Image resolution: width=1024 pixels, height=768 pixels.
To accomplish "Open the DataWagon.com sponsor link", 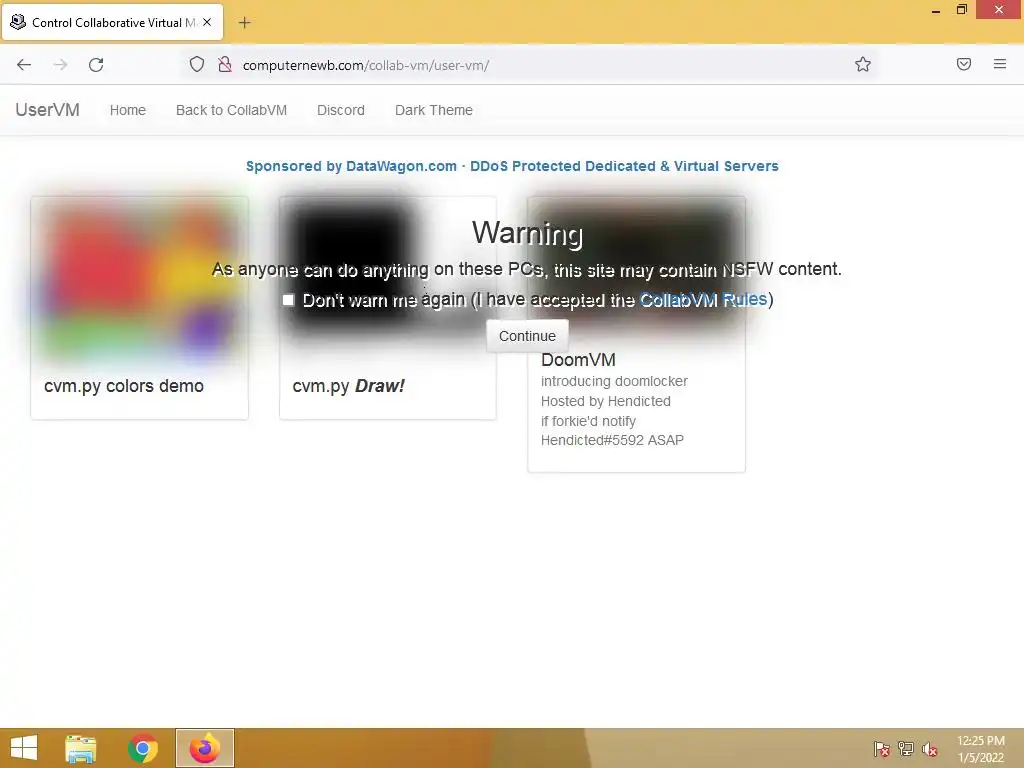I will point(512,166).
